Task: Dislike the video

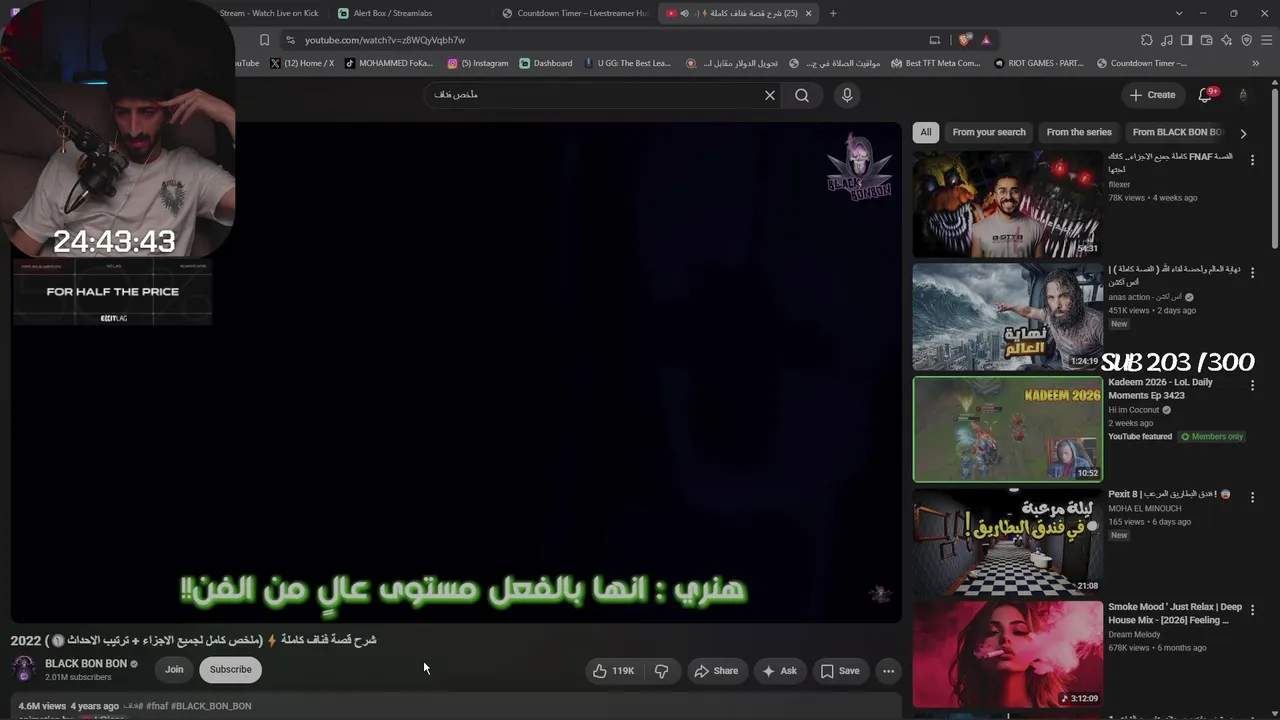Action: tap(661, 671)
